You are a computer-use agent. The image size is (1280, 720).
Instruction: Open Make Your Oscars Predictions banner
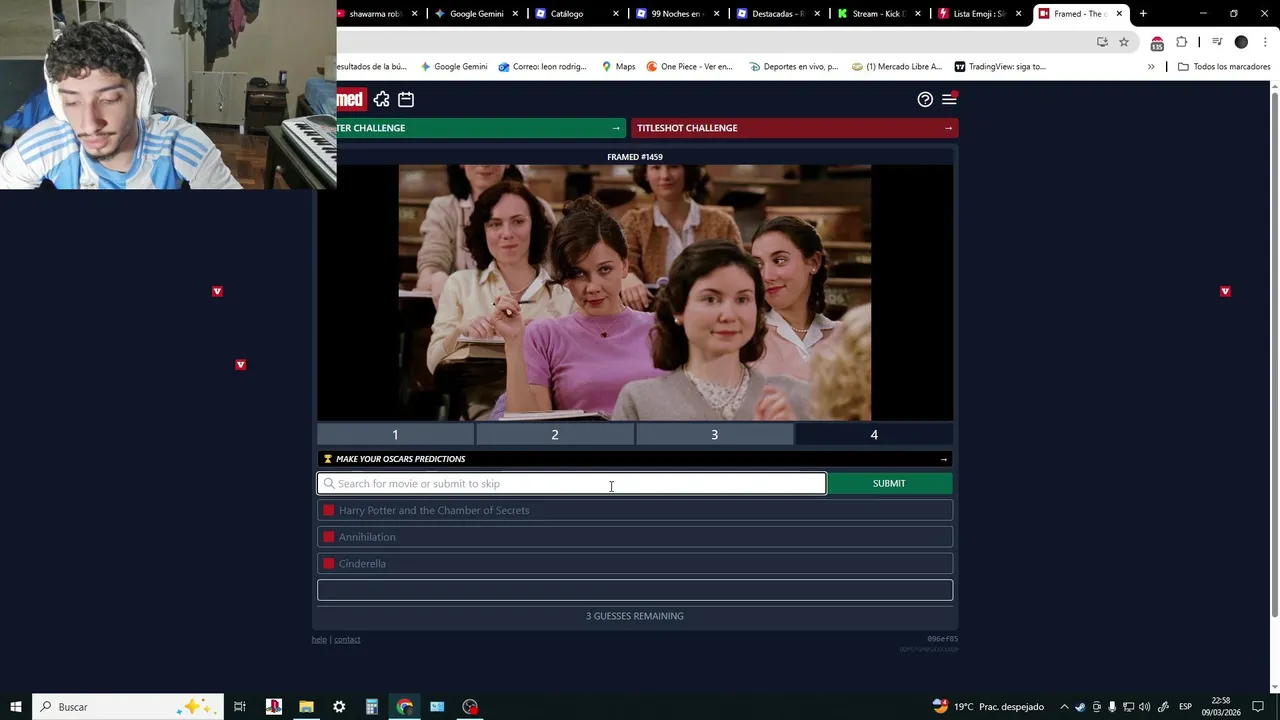coord(635,459)
